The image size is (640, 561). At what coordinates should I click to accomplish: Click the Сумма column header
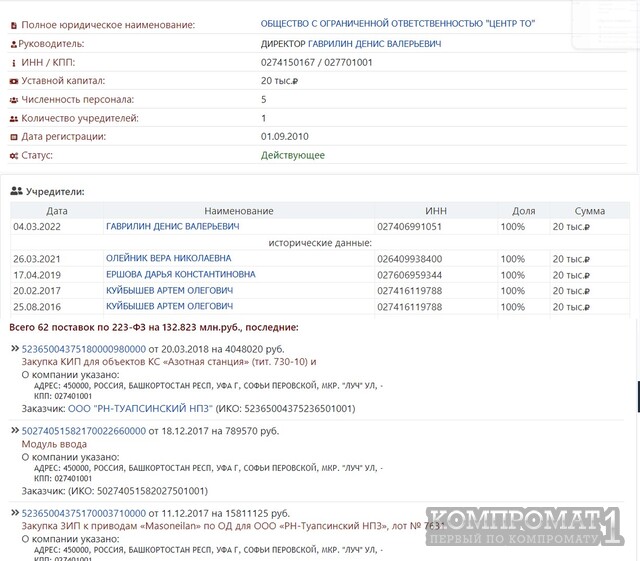[589, 211]
